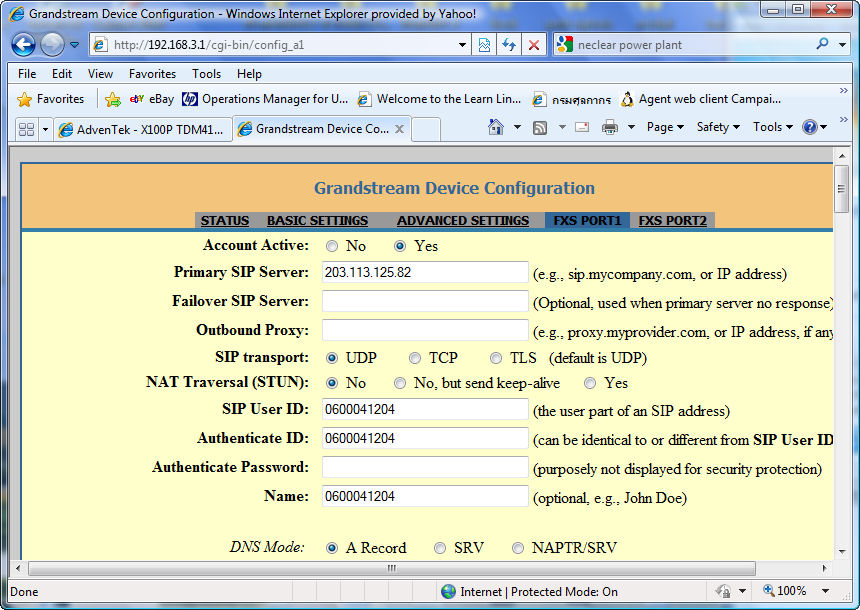
Task: Set Account Active to No
Action: click(332, 246)
